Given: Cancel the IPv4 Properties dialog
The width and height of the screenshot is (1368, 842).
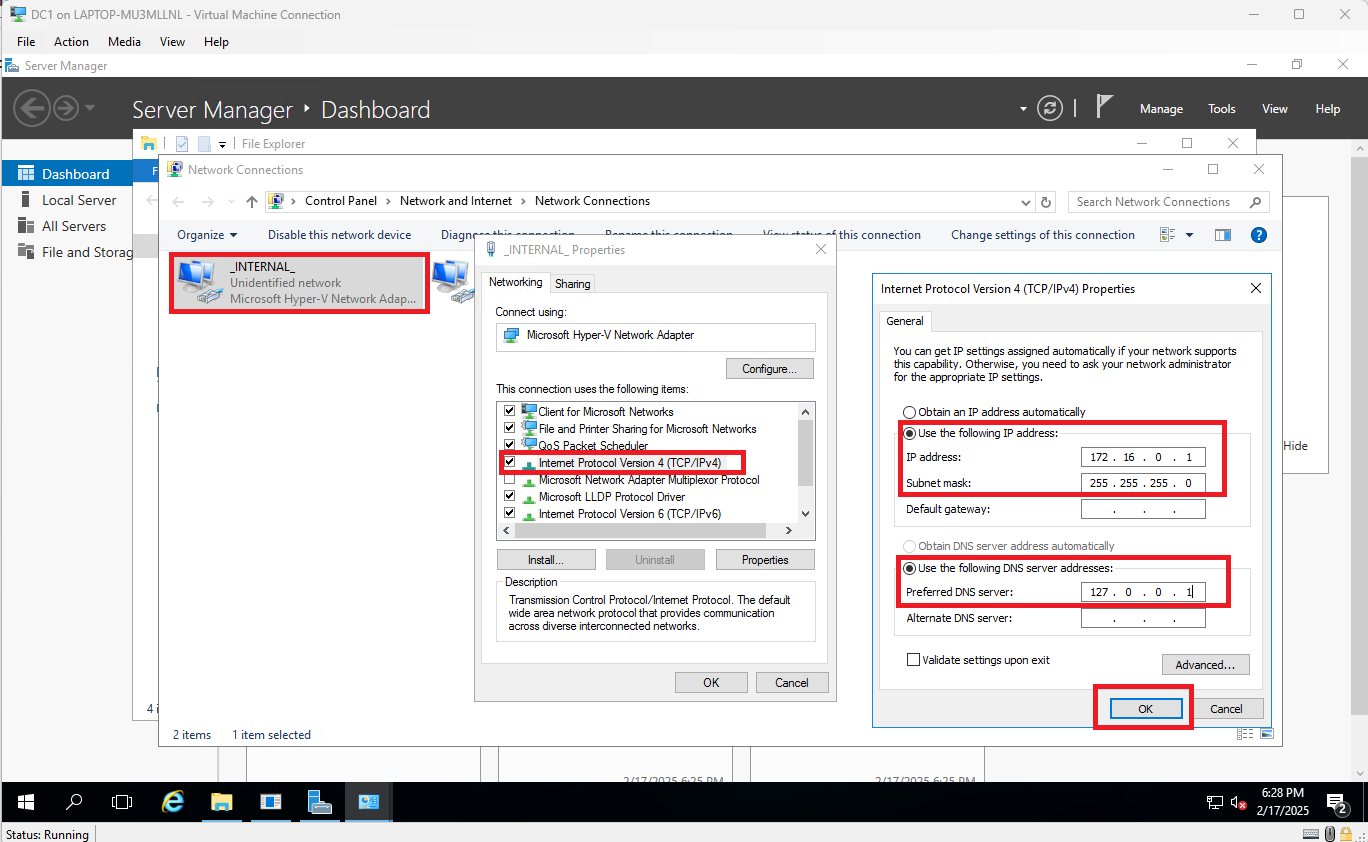Looking at the screenshot, I should pyautogui.click(x=1226, y=709).
